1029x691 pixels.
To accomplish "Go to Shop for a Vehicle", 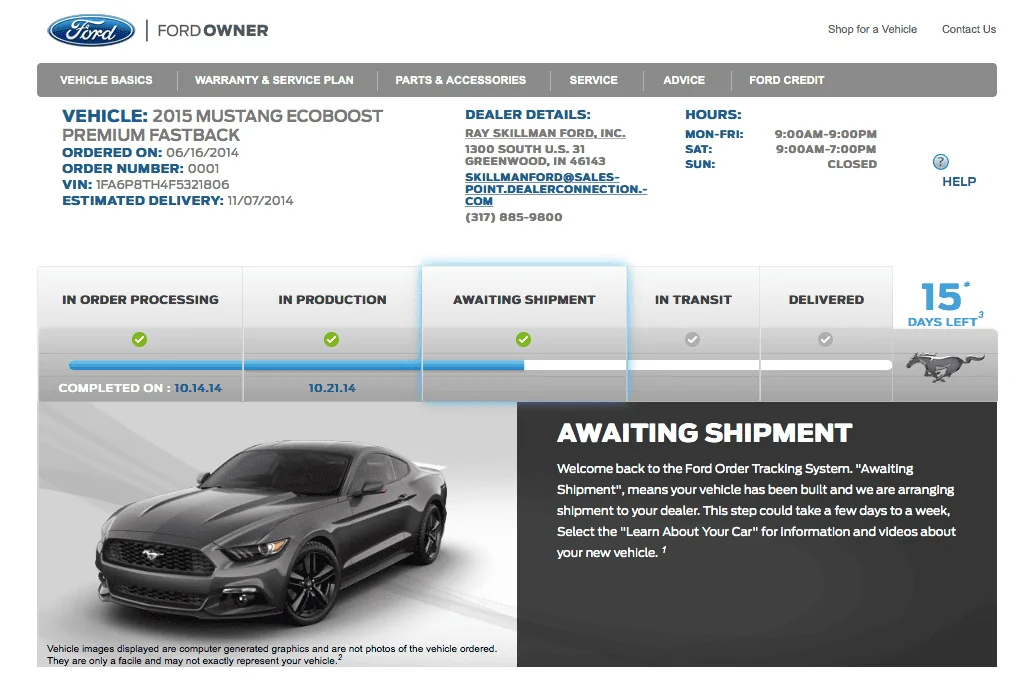I will click(872, 30).
